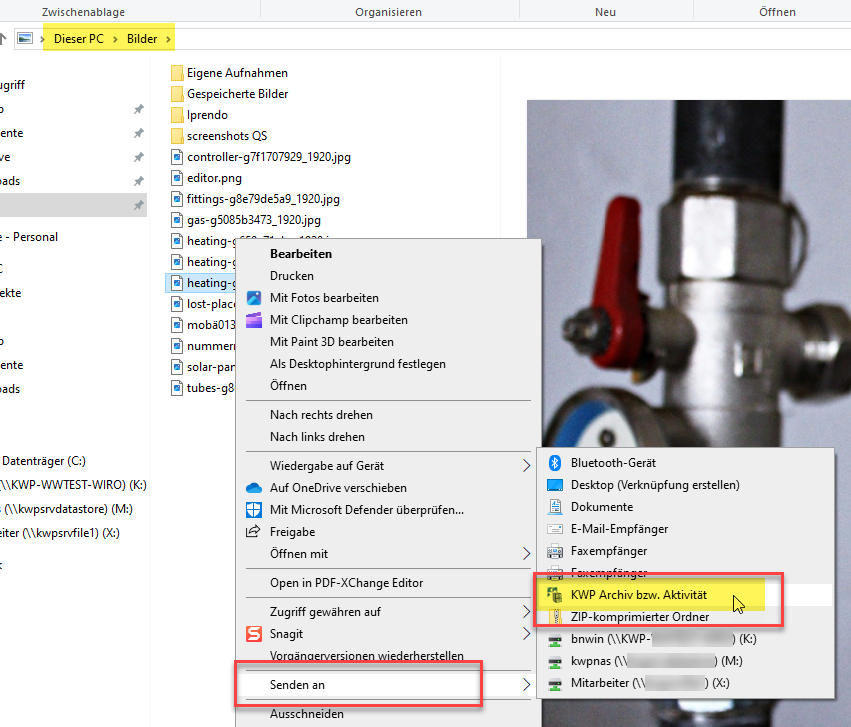Image resolution: width=851 pixels, height=727 pixels.
Task: Expand the Öffnen mit submenu arrow
Action: 526,553
